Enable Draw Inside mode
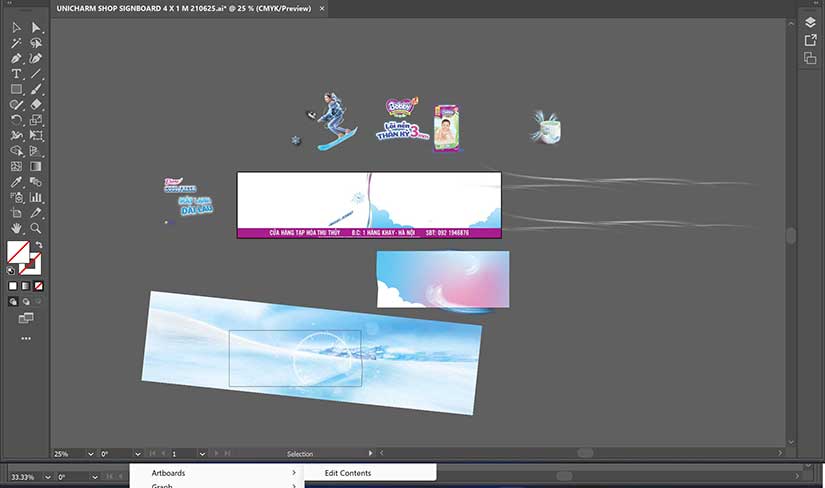Screen dimensions: 825x488 pos(38,302)
